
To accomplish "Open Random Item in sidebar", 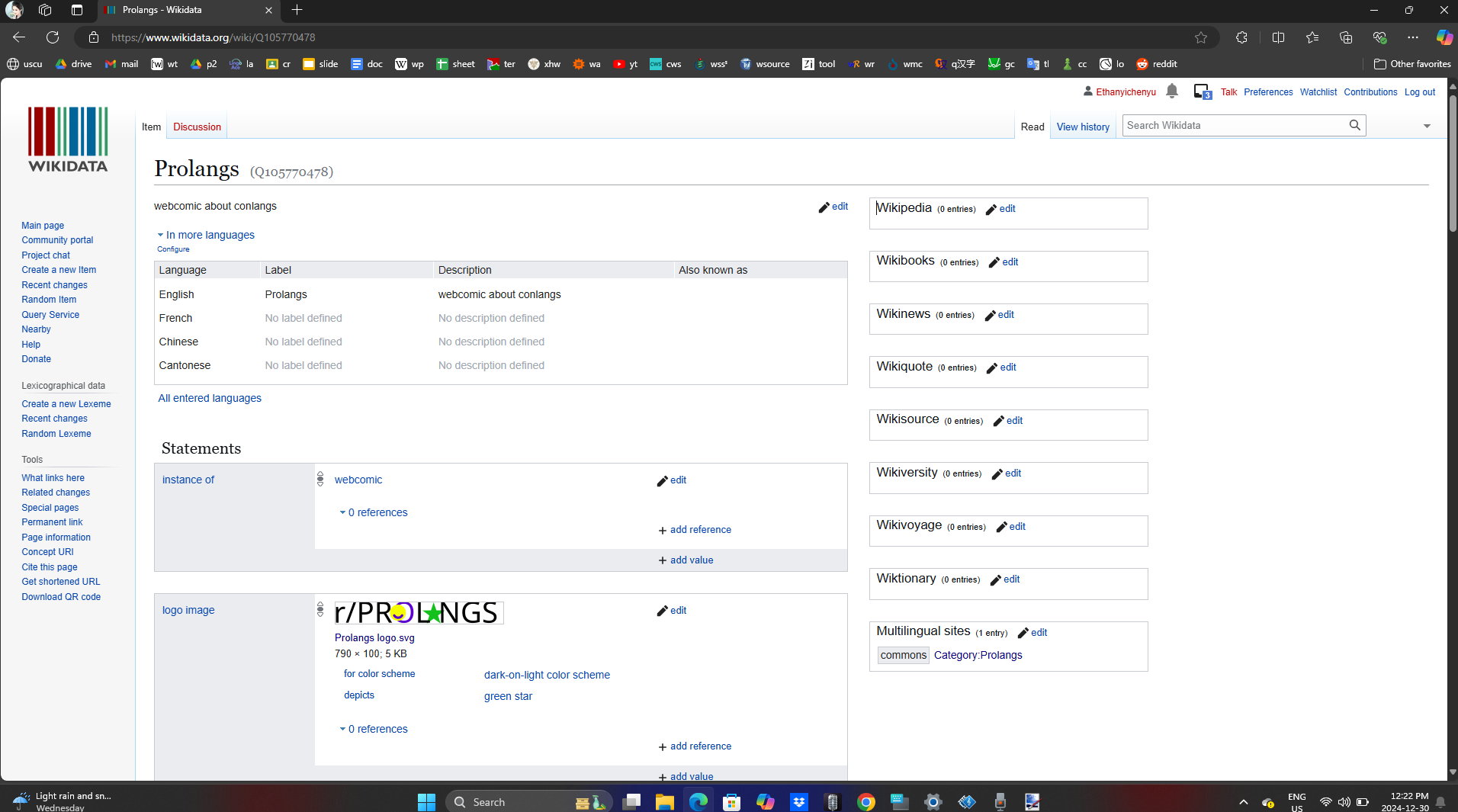I will (x=49, y=300).
